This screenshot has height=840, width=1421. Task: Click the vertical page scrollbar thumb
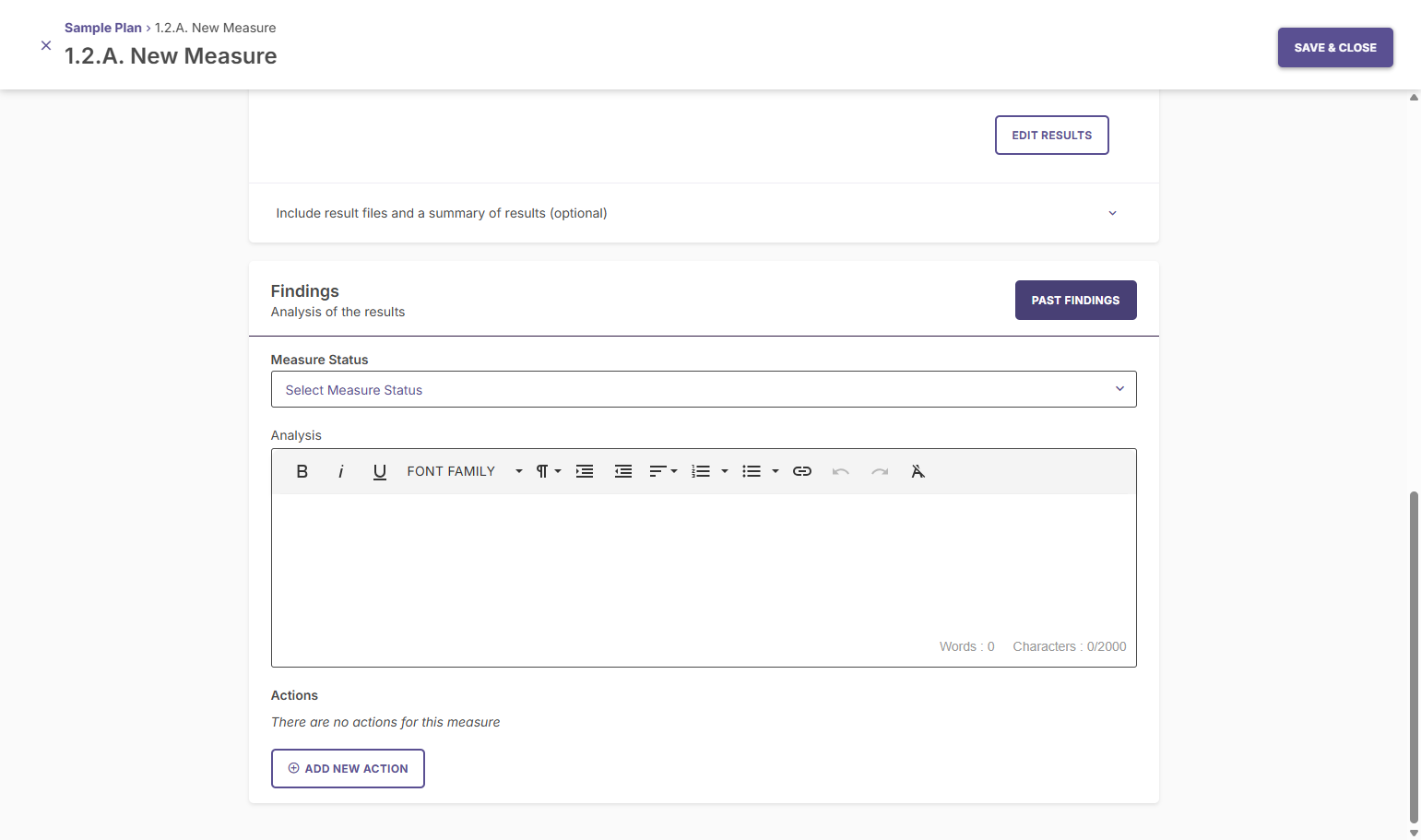1414,657
